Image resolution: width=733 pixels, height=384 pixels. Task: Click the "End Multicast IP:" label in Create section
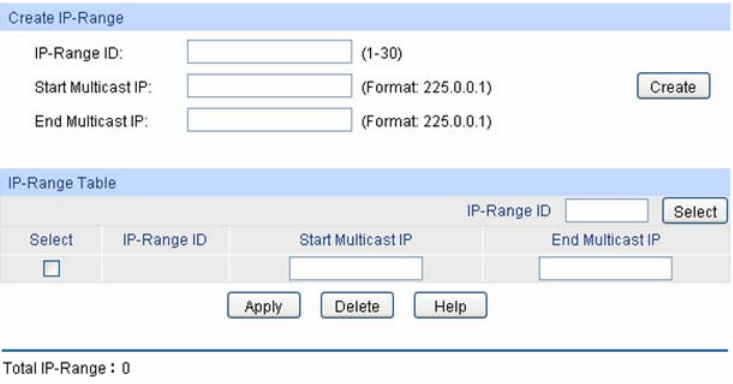[x=91, y=122]
